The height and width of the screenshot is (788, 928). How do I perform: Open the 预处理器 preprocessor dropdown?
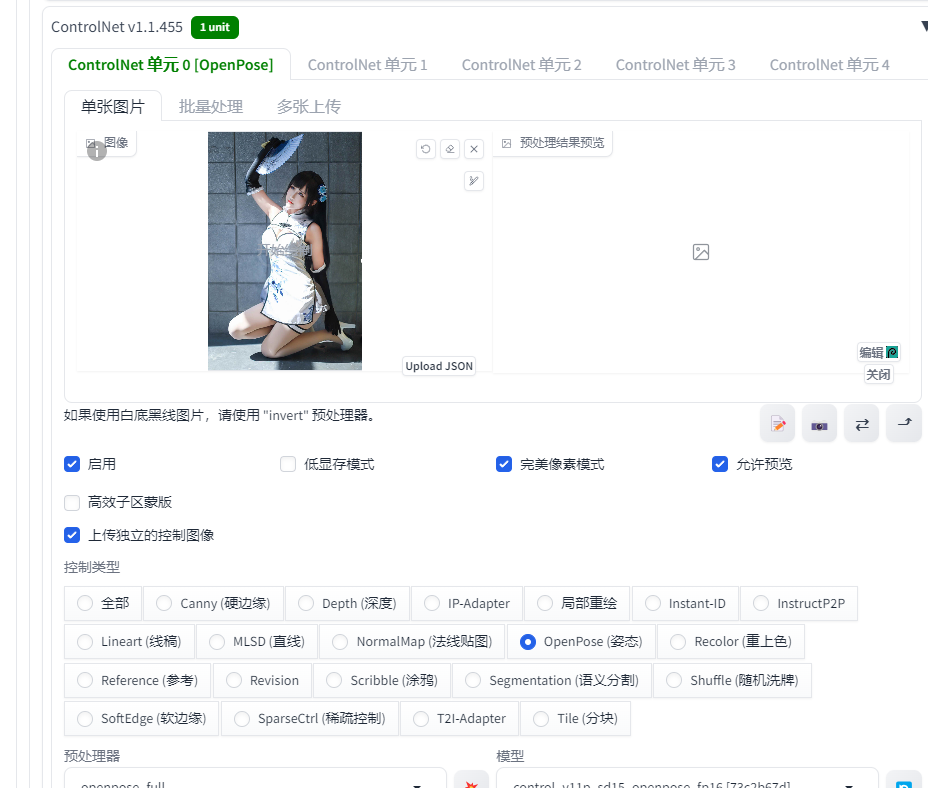coord(255,782)
